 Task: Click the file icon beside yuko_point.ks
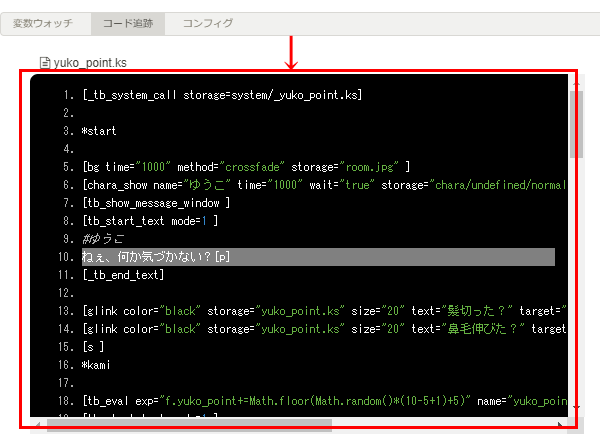click(45, 63)
